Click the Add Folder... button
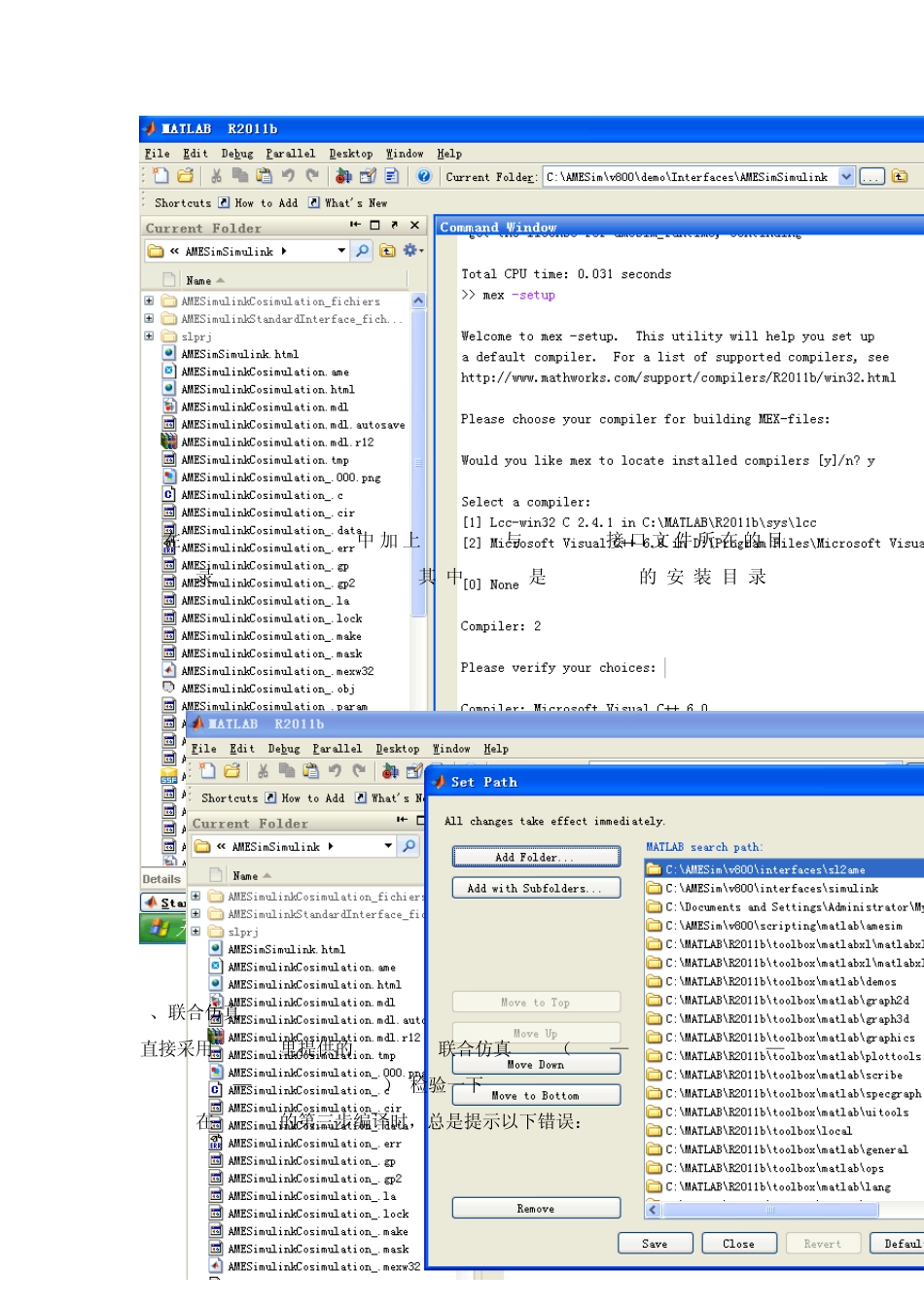 point(535,857)
